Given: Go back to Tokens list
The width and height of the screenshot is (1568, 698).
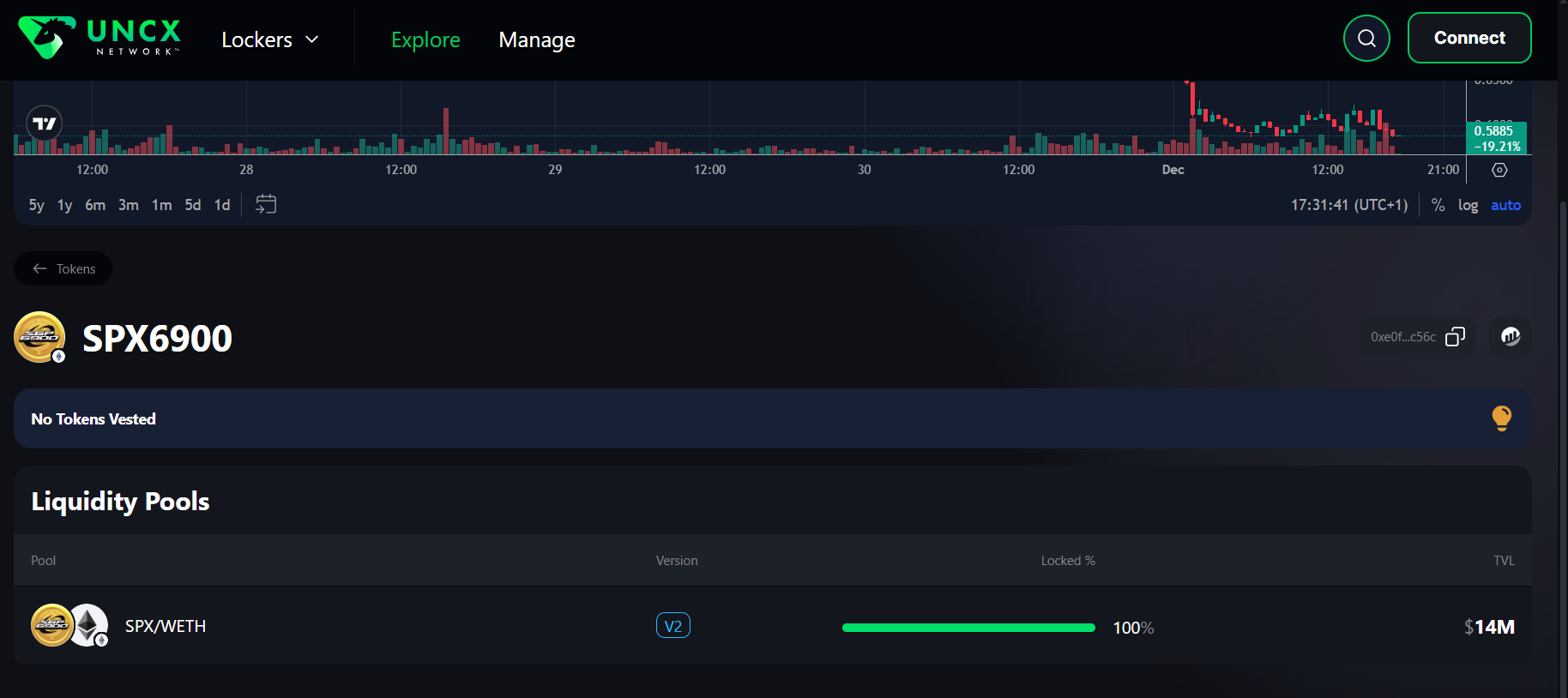Looking at the screenshot, I should (x=63, y=268).
